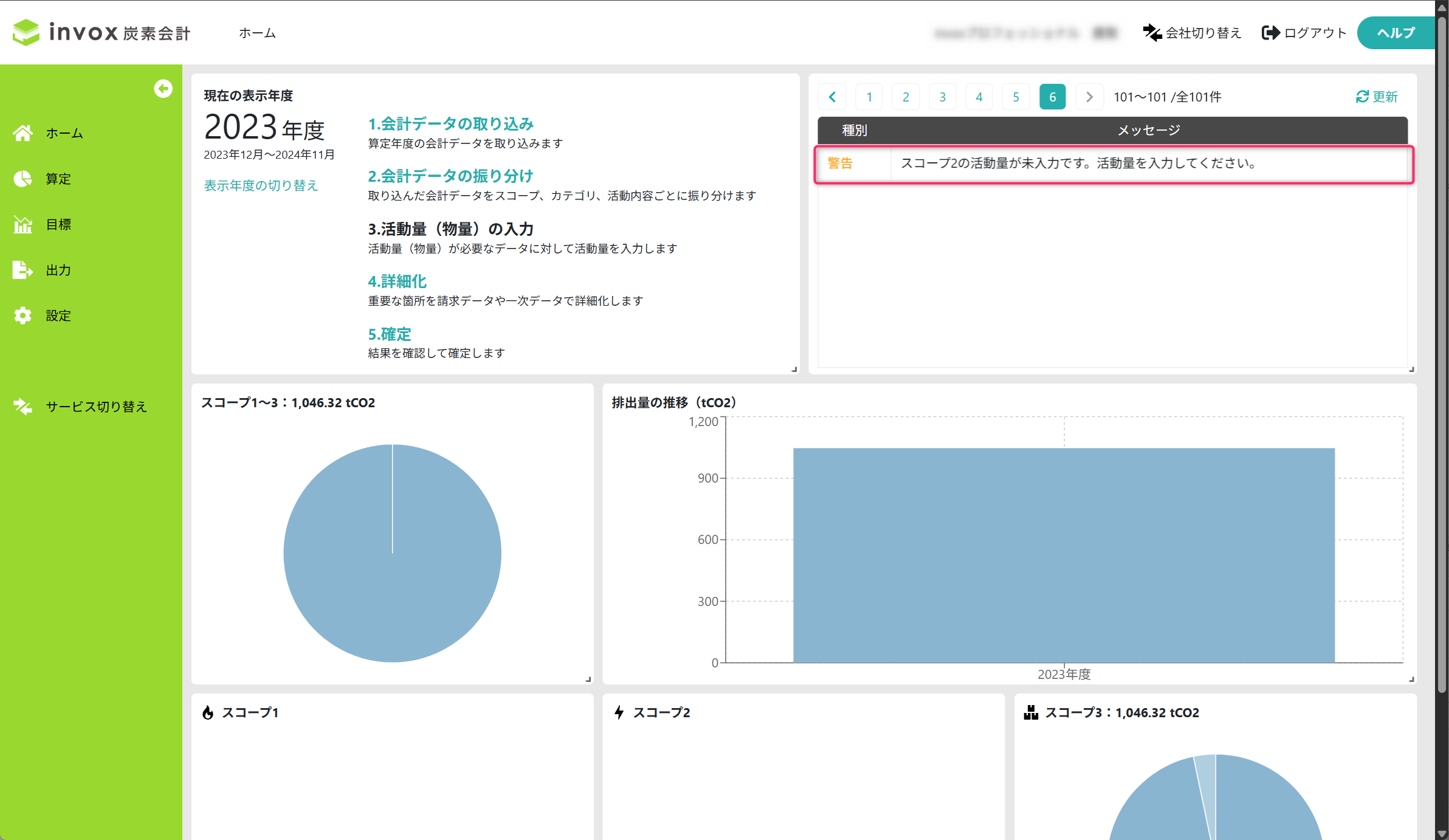
Task: Click the 2023年度 bar in emissions chart
Action: (1063, 554)
